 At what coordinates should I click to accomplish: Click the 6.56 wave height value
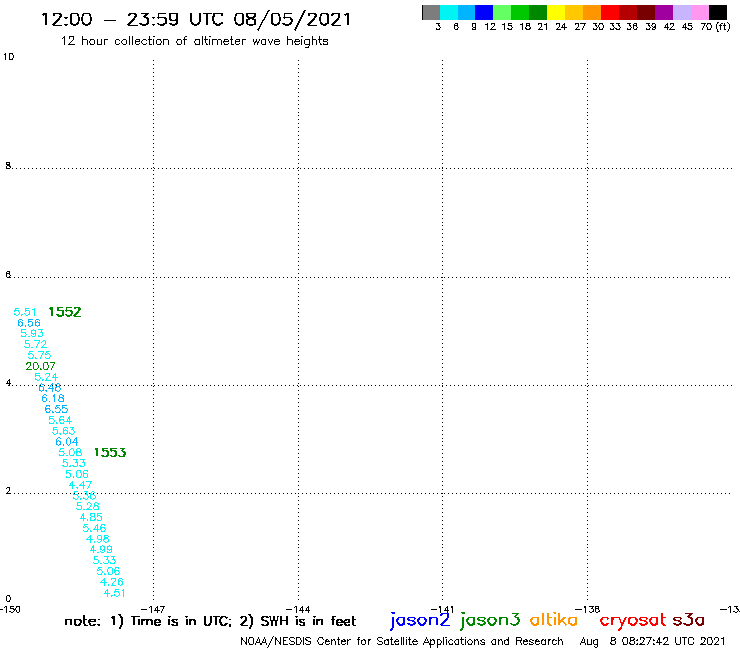pos(29,323)
